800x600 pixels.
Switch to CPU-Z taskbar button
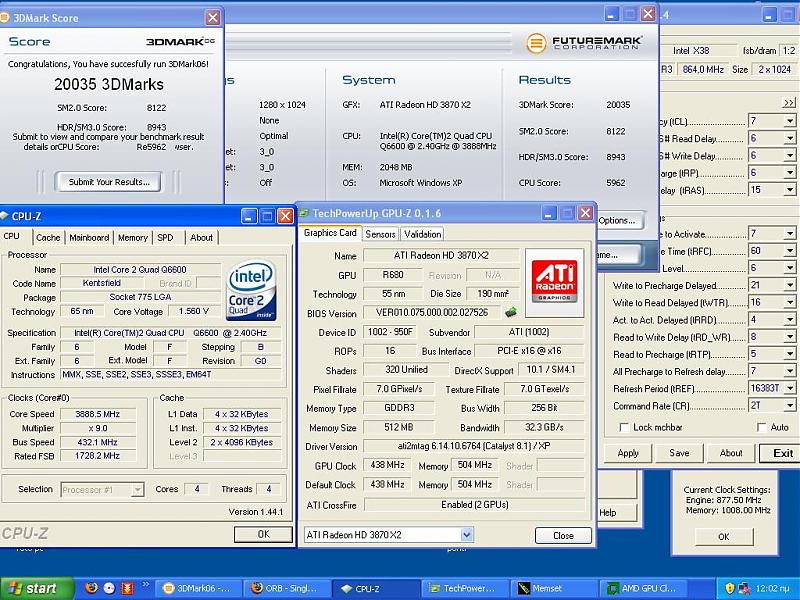pyautogui.click(x=377, y=588)
